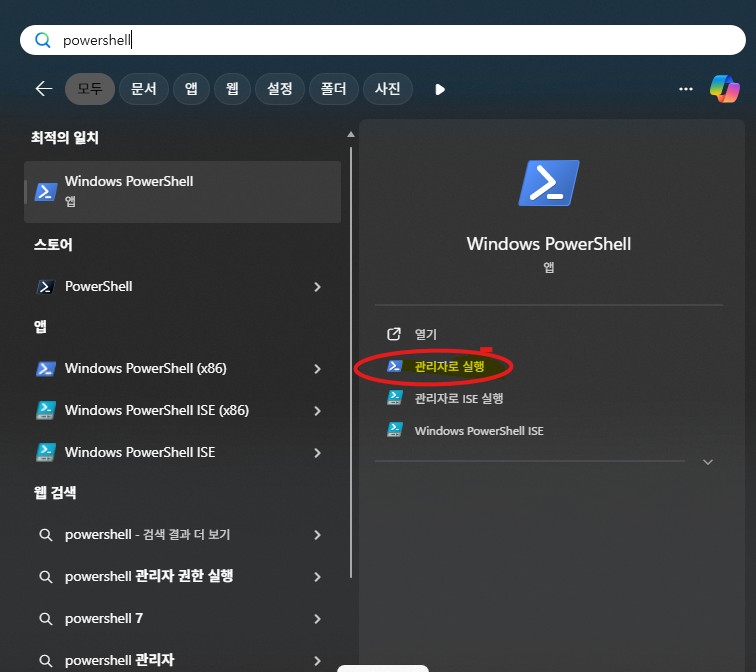This screenshot has width=756, height=672.
Task: Click the ISE icon next to 관리자로 ISE 실행
Action: pos(394,398)
